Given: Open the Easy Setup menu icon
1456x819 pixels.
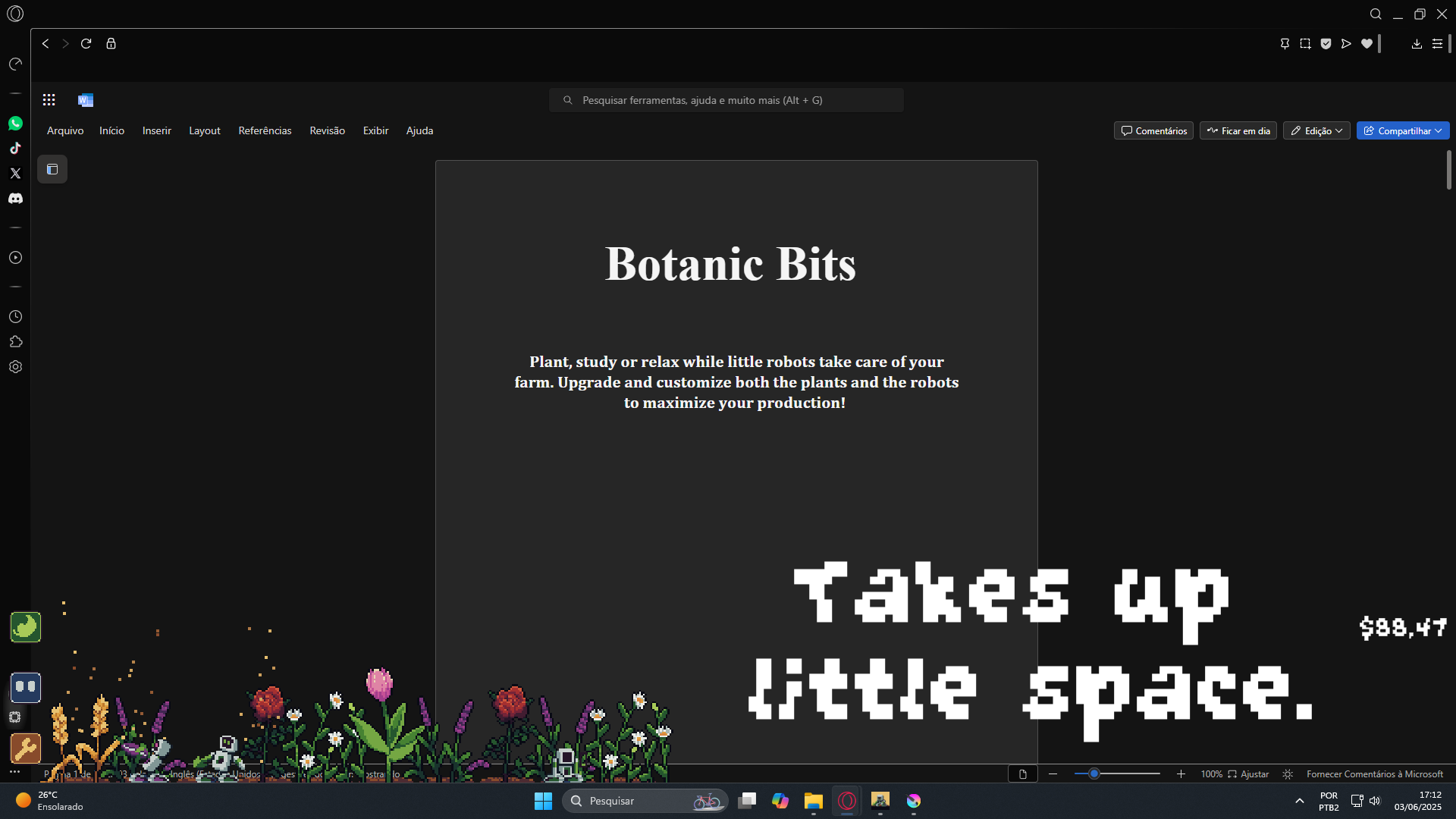Looking at the screenshot, I should [1437, 44].
